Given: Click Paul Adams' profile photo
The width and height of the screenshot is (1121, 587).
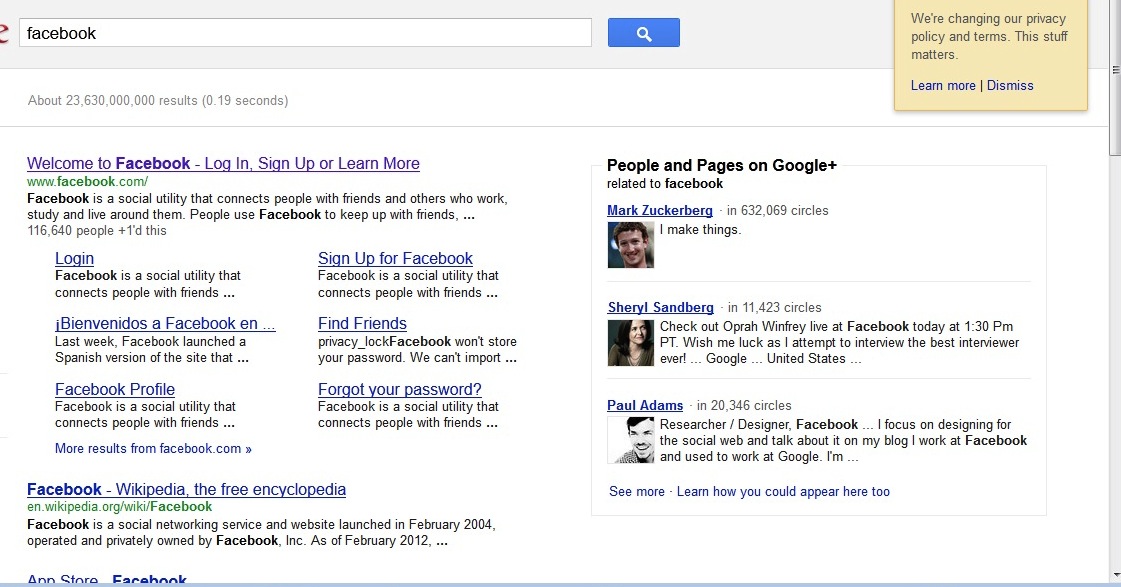Looking at the screenshot, I should click(630, 439).
